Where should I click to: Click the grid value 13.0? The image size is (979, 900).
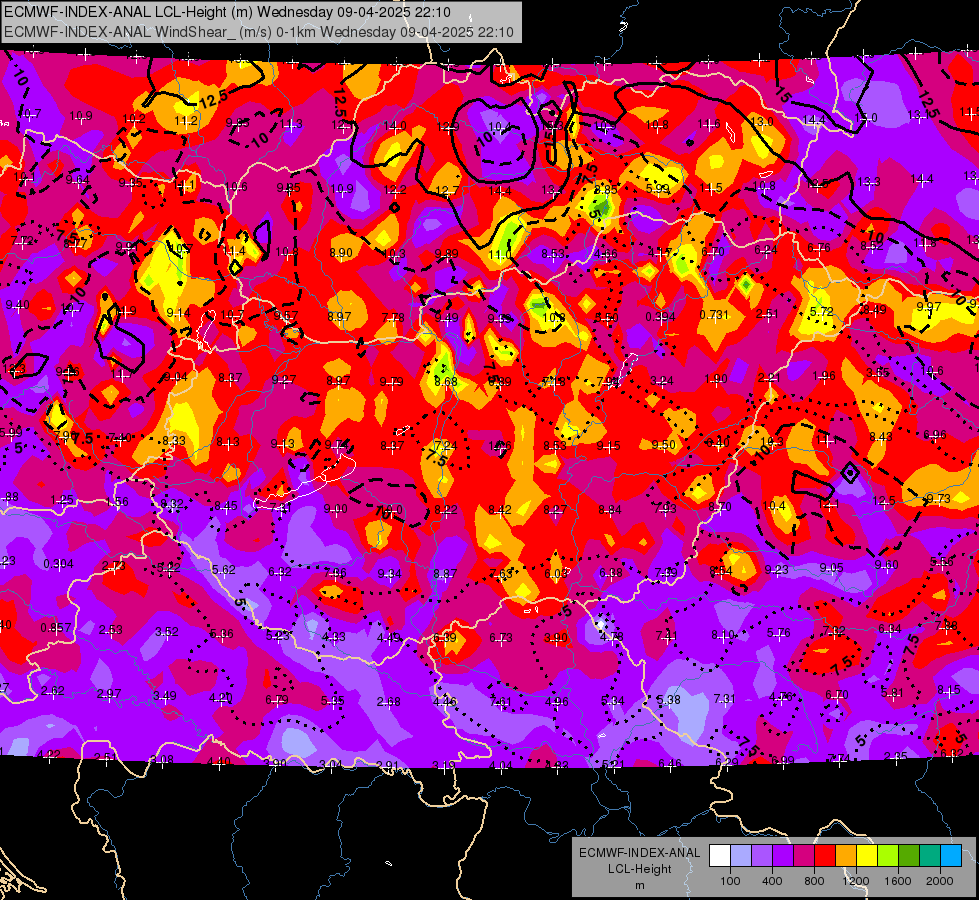[762, 121]
